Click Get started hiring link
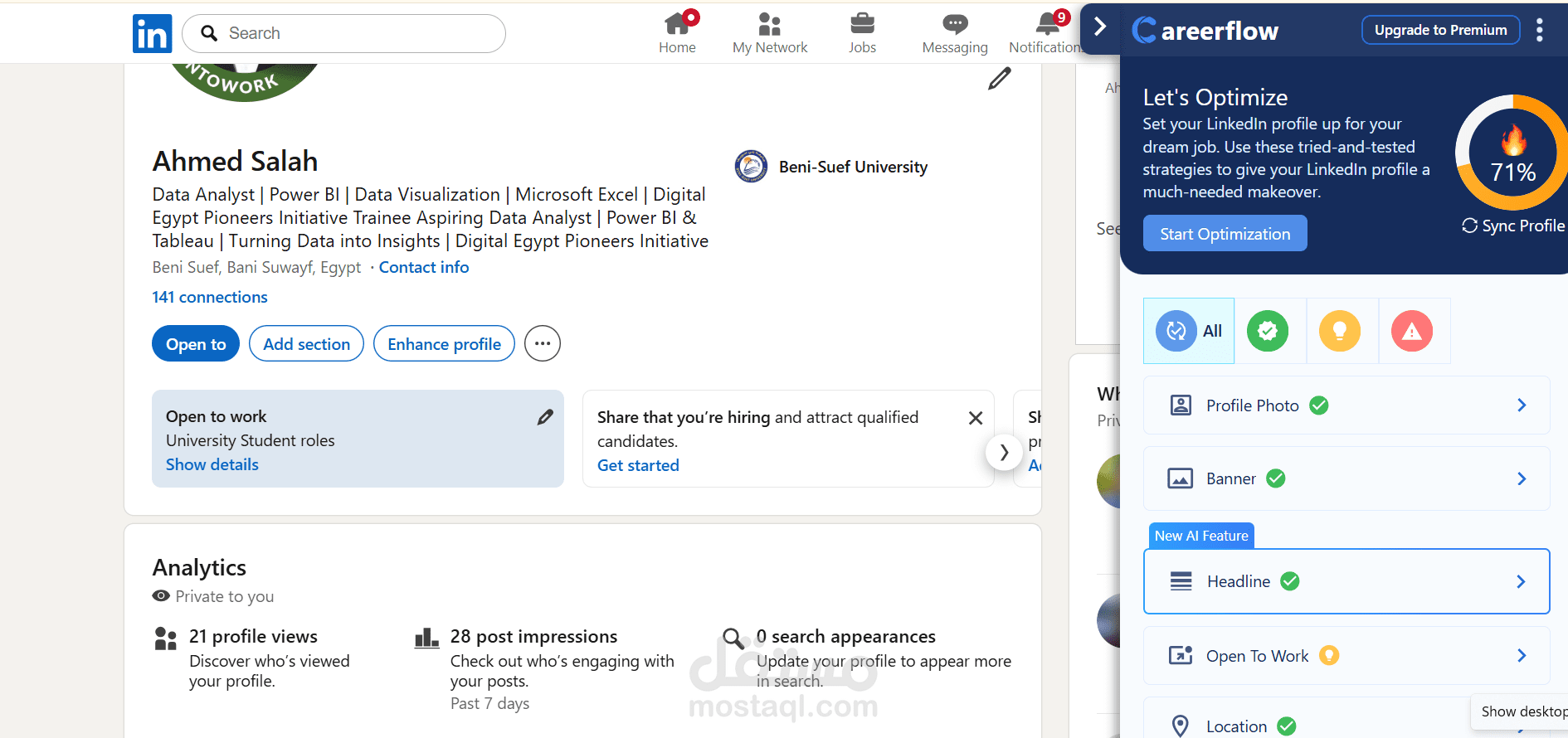This screenshot has width=1568, height=738. (638, 465)
